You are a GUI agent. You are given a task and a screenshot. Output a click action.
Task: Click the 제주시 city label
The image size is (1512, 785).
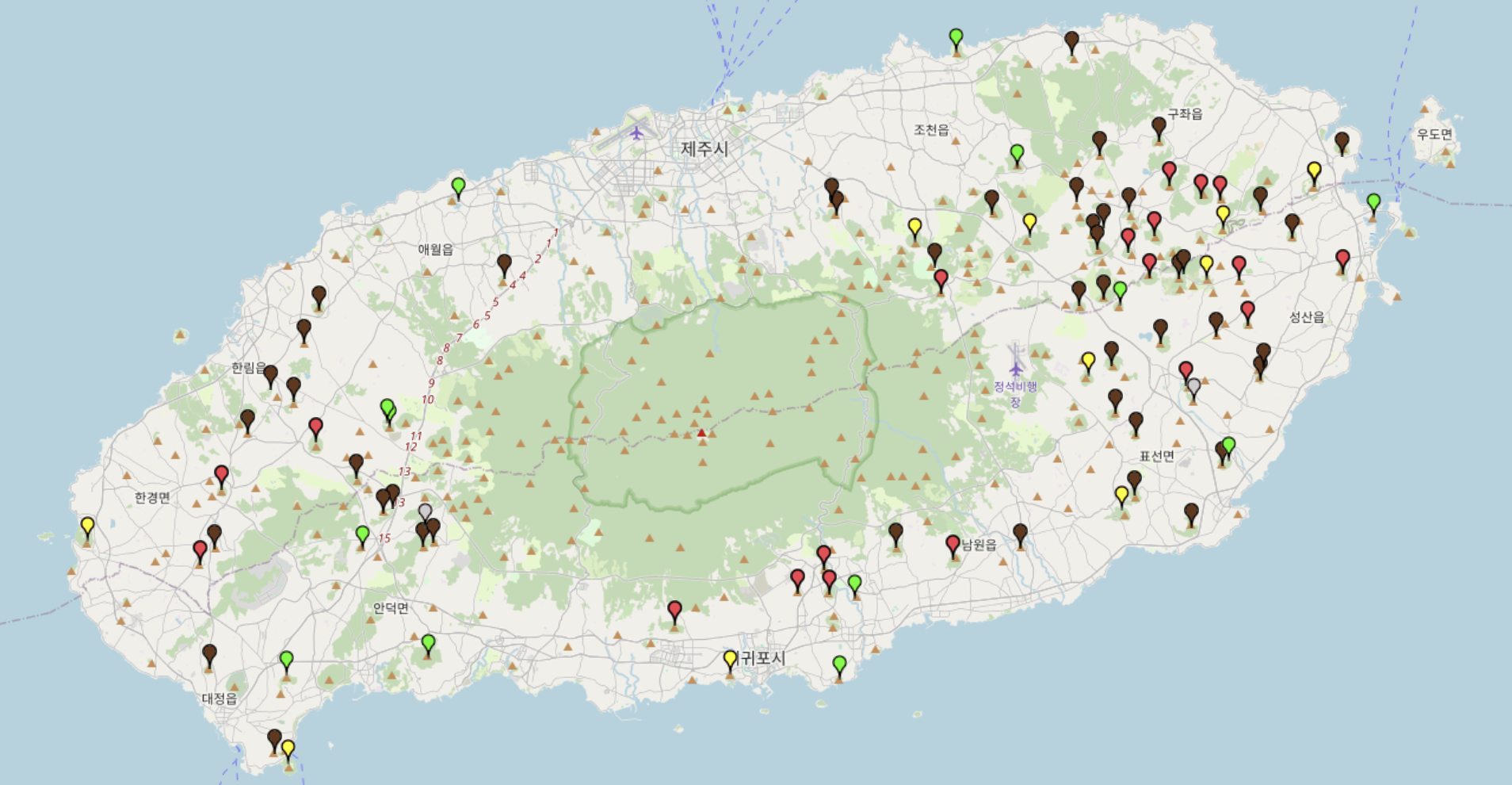click(x=704, y=149)
